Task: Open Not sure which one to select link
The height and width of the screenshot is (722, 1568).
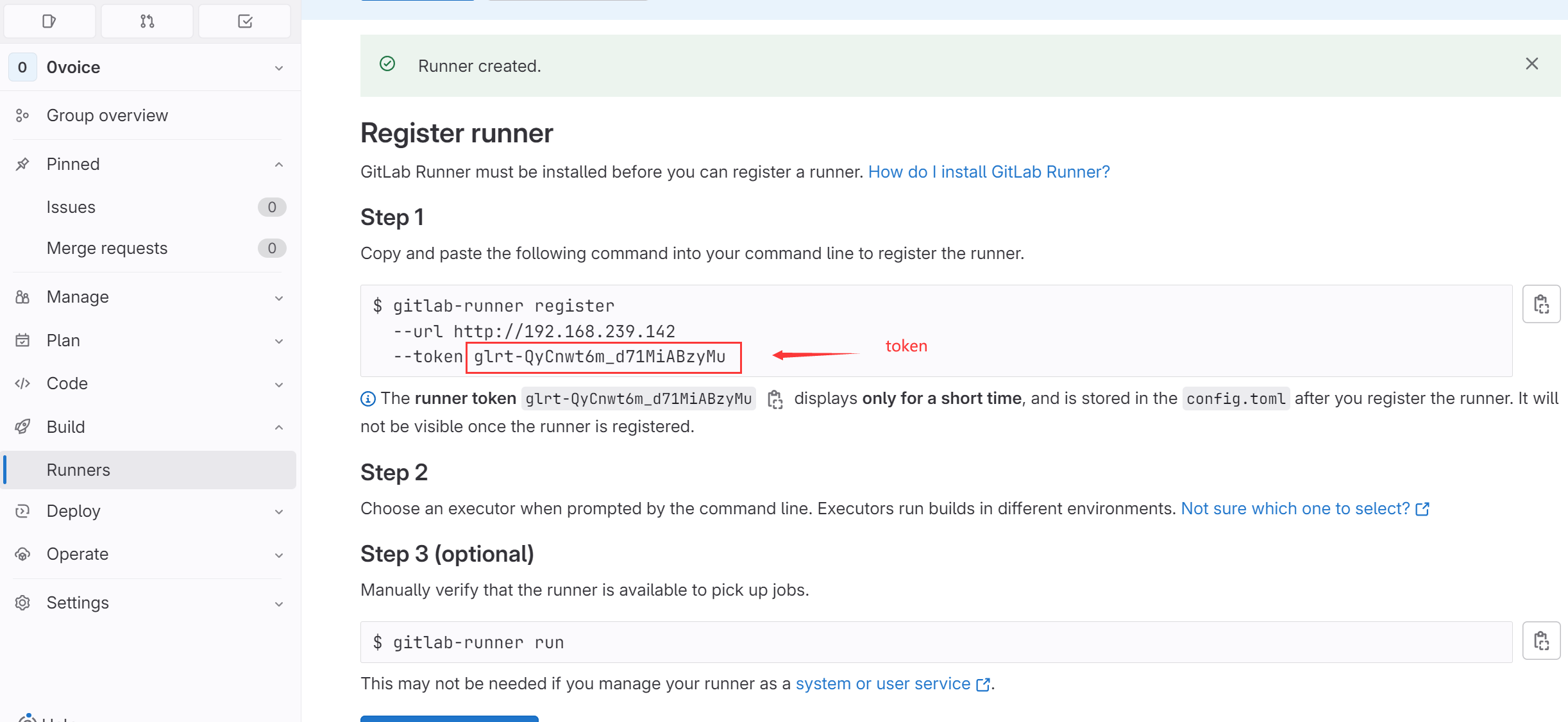Action: pyautogui.click(x=1305, y=508)
